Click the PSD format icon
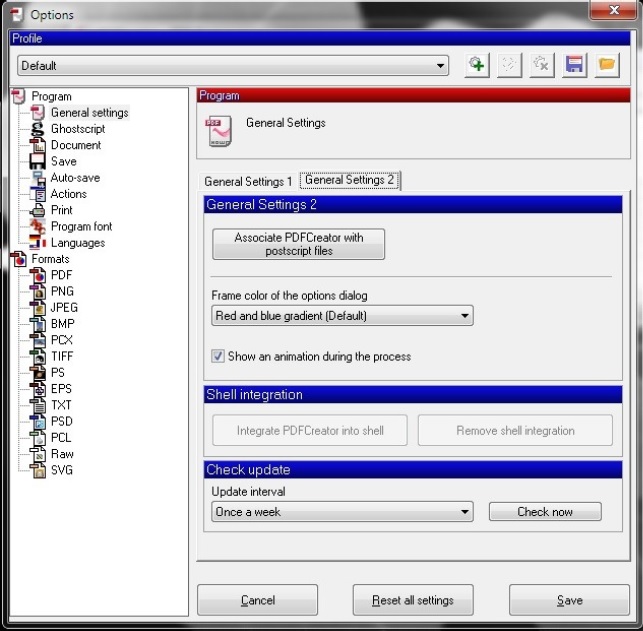643x631 pixels. pyautogui.click(x=37, y=421)
